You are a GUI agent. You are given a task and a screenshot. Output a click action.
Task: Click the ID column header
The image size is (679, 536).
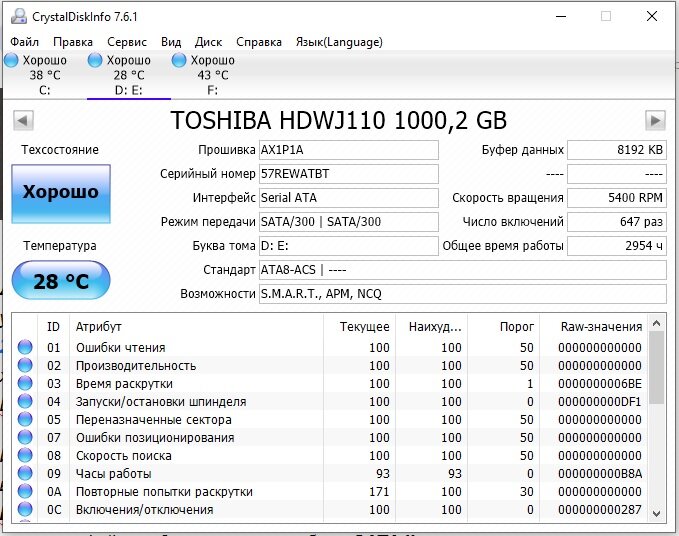(x=54, y=326)
